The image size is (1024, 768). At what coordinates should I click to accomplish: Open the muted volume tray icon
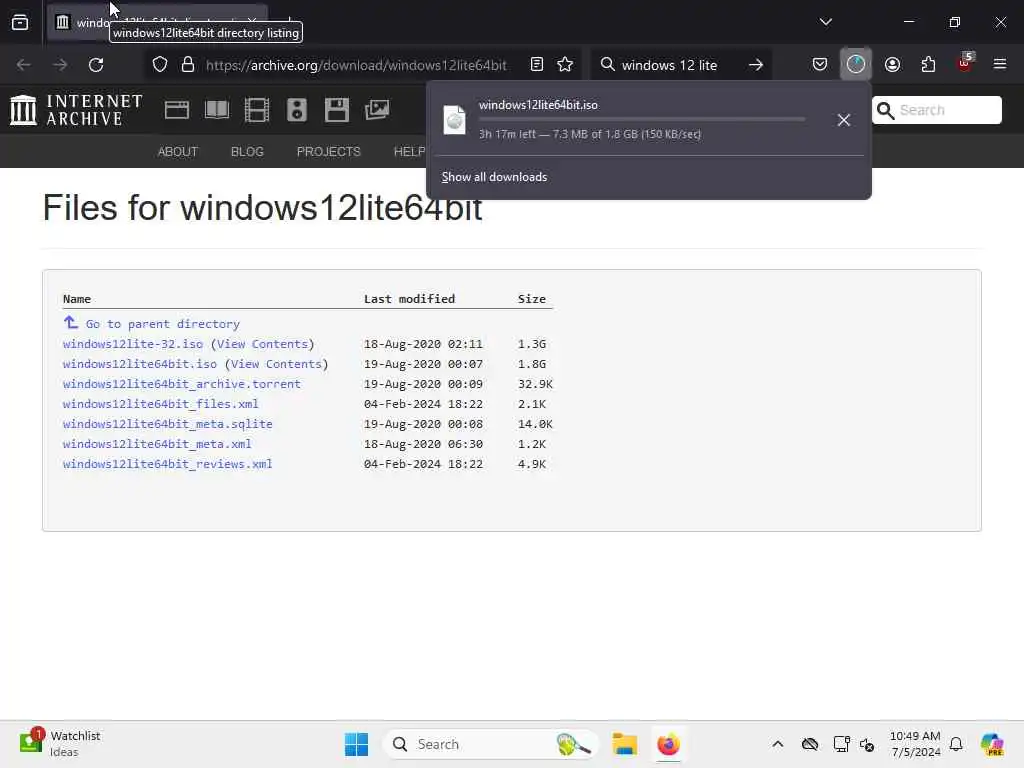tap(867, 744)
